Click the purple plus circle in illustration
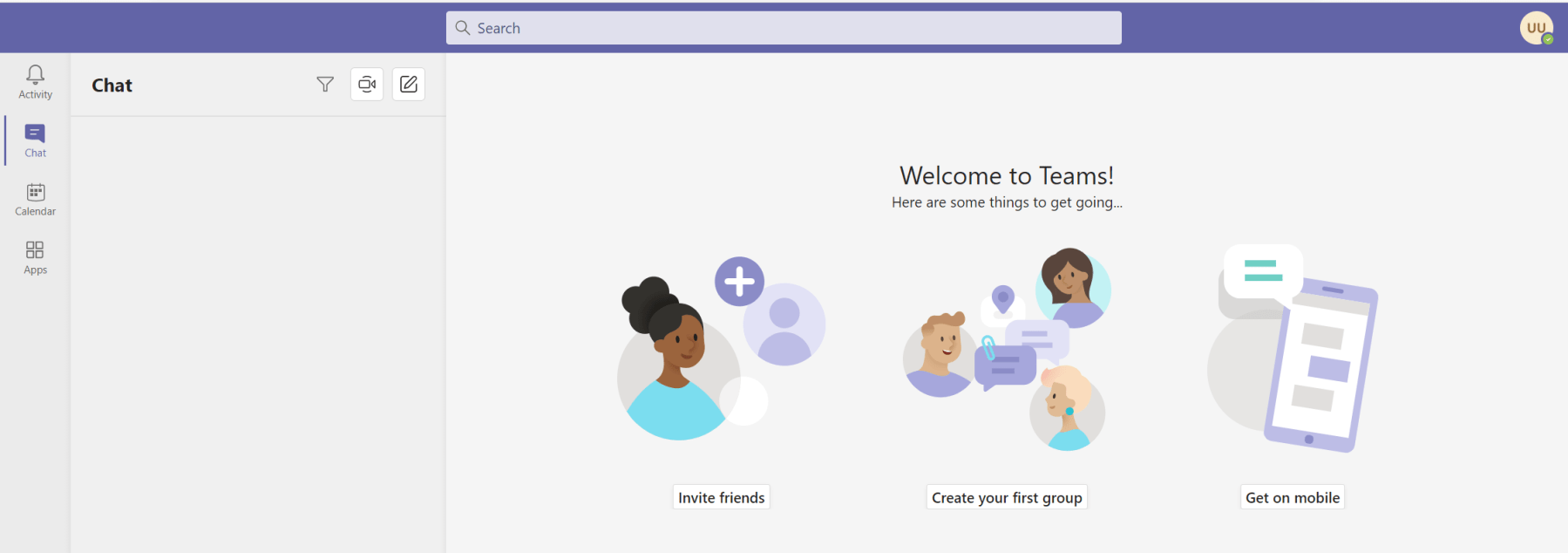This screenshot has height=553, width=1568. (739, 281)
